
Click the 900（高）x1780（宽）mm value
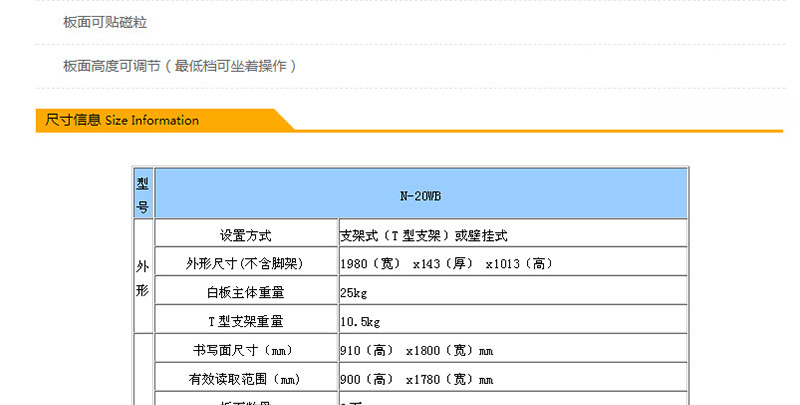(x=416, y=380)
